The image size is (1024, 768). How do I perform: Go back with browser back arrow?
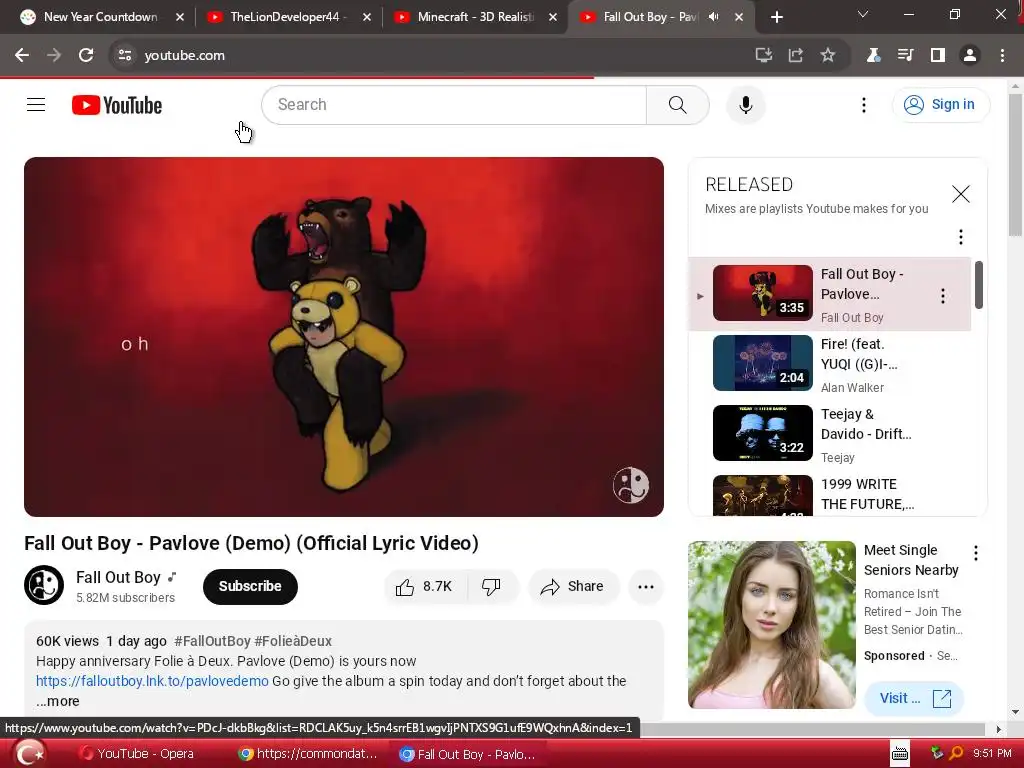[x=22, y=56]
